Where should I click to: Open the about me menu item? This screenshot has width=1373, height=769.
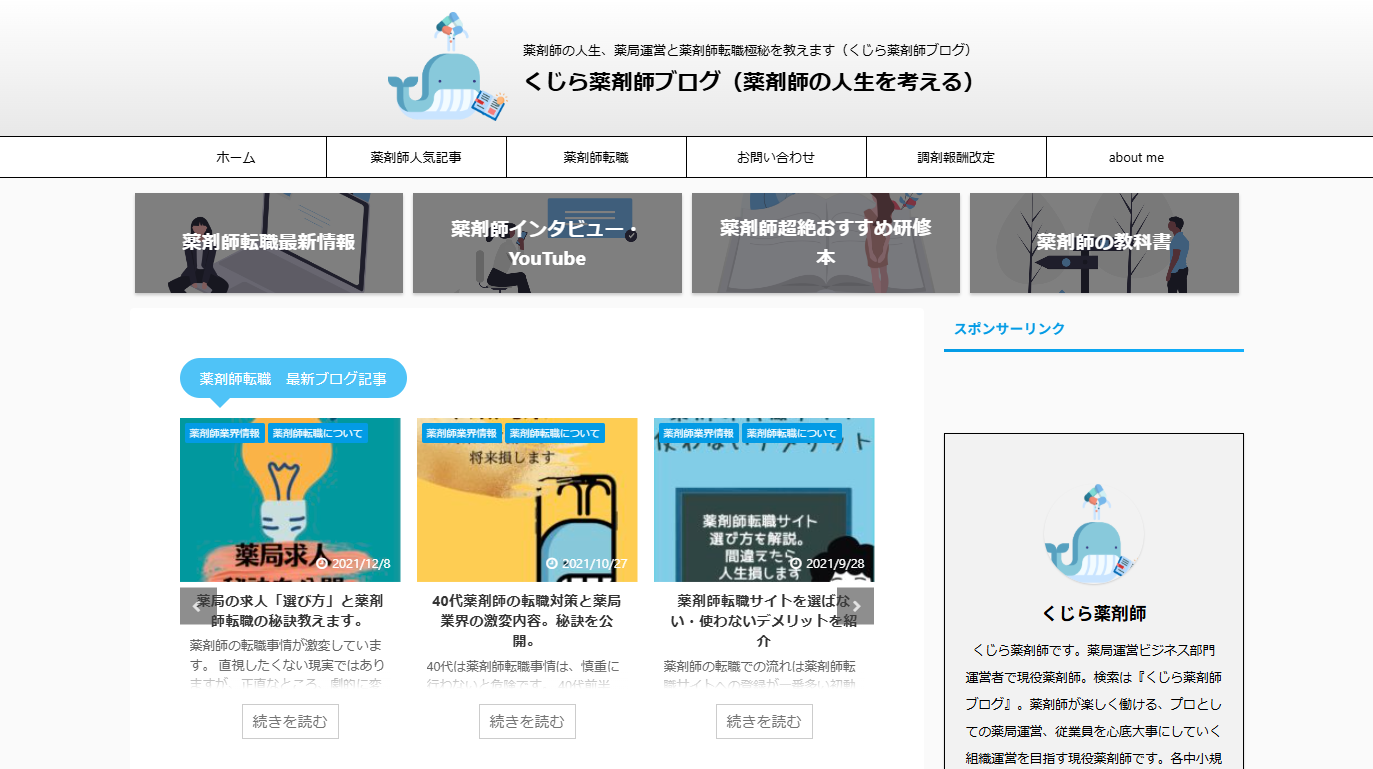1136,157
